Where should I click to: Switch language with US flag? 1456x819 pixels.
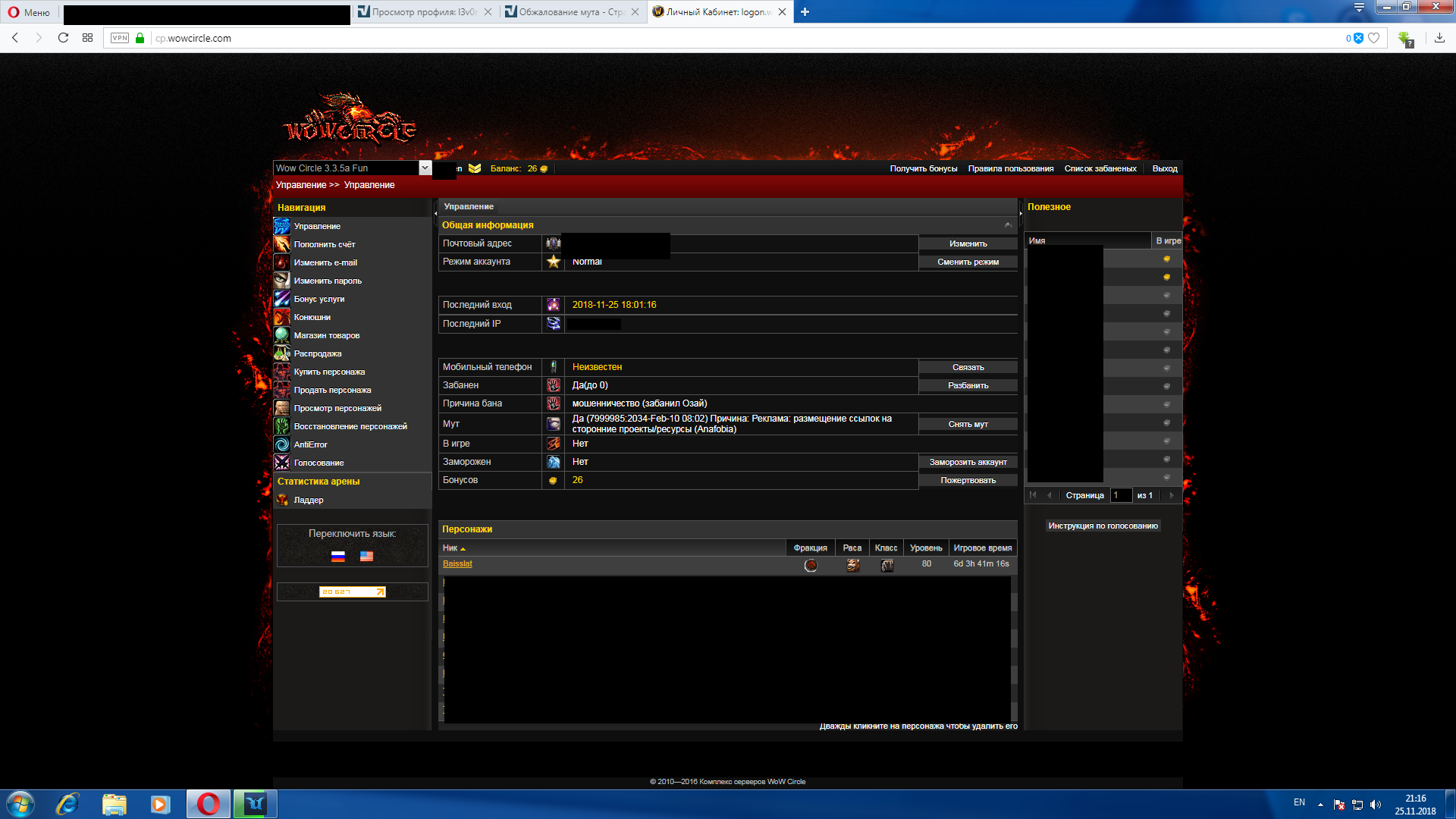[x=366, y=556]
